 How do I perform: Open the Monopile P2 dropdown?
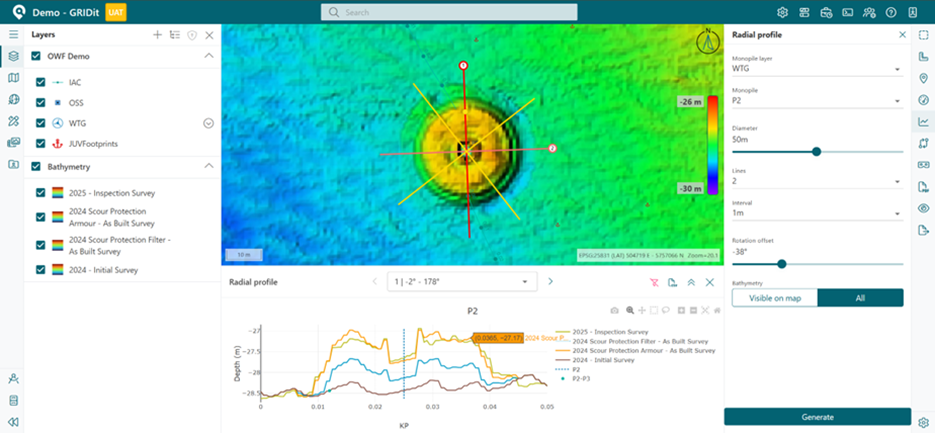[817, 101]
